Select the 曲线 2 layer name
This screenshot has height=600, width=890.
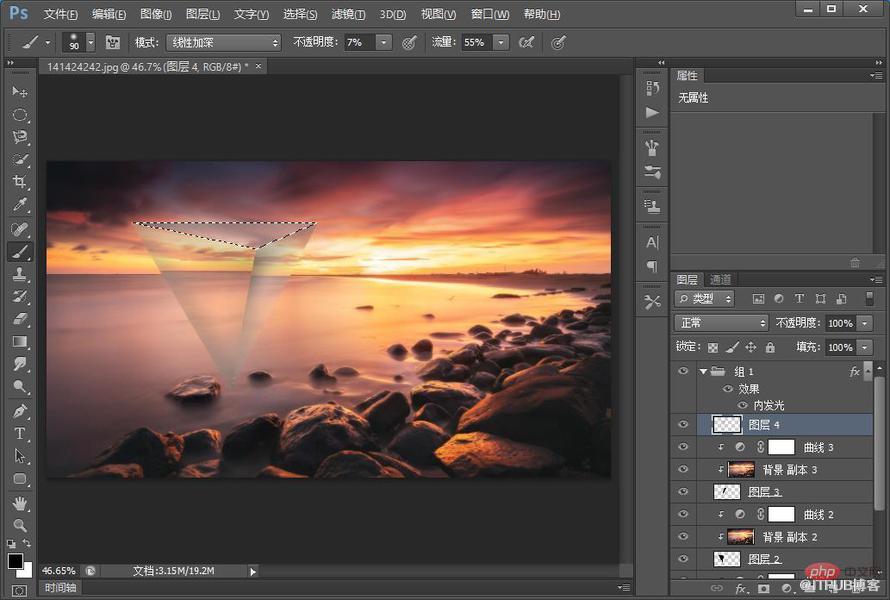818,515
